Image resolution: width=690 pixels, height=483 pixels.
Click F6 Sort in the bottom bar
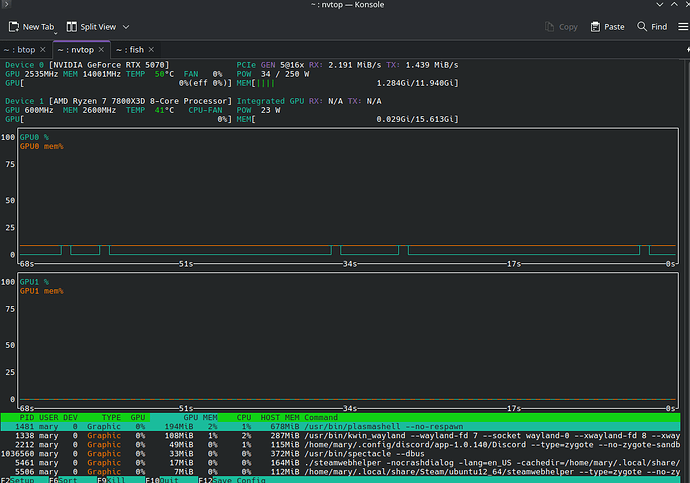pos(63,480)
